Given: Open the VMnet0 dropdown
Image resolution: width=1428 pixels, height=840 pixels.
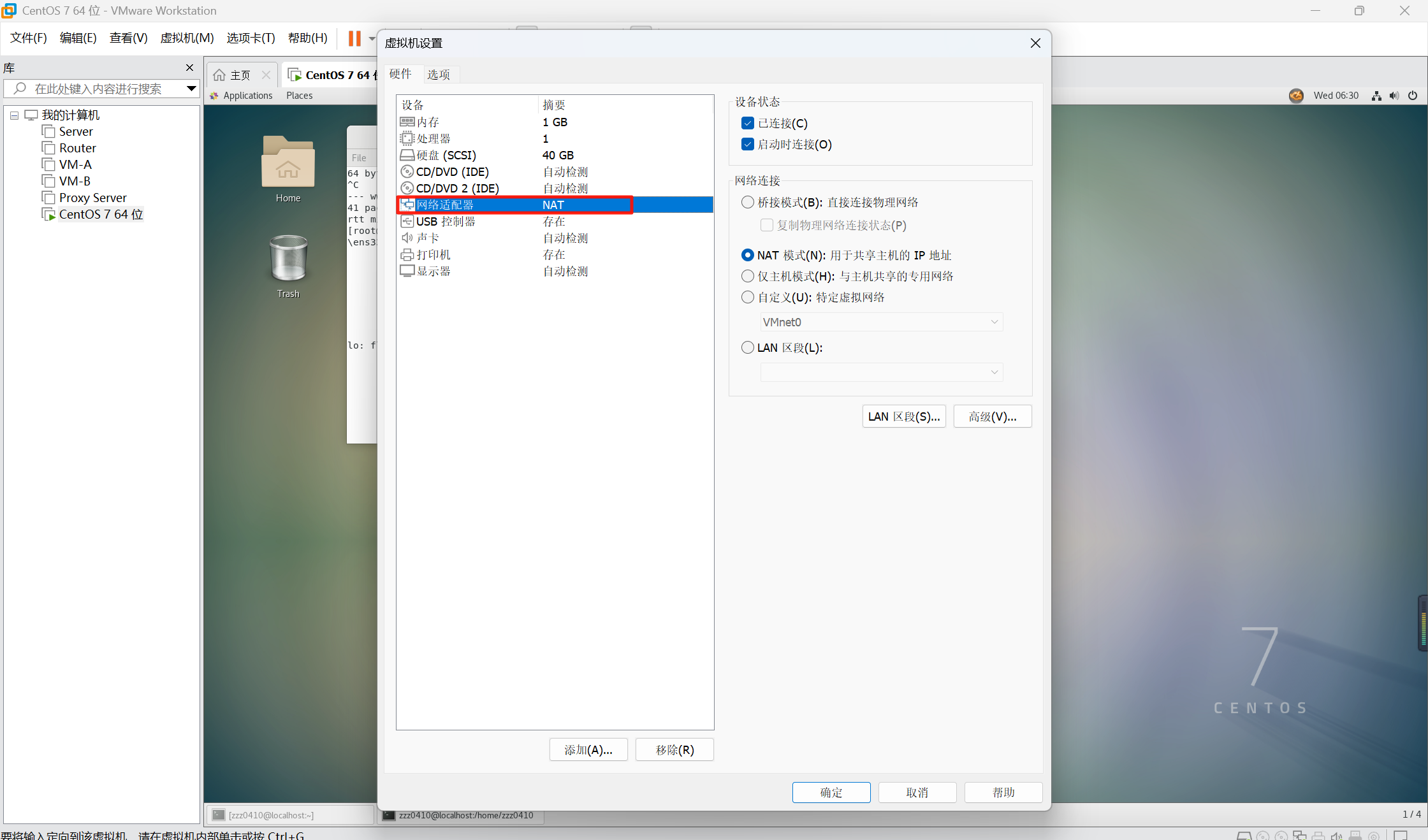Looking at the screenshot, I should 994,322.
